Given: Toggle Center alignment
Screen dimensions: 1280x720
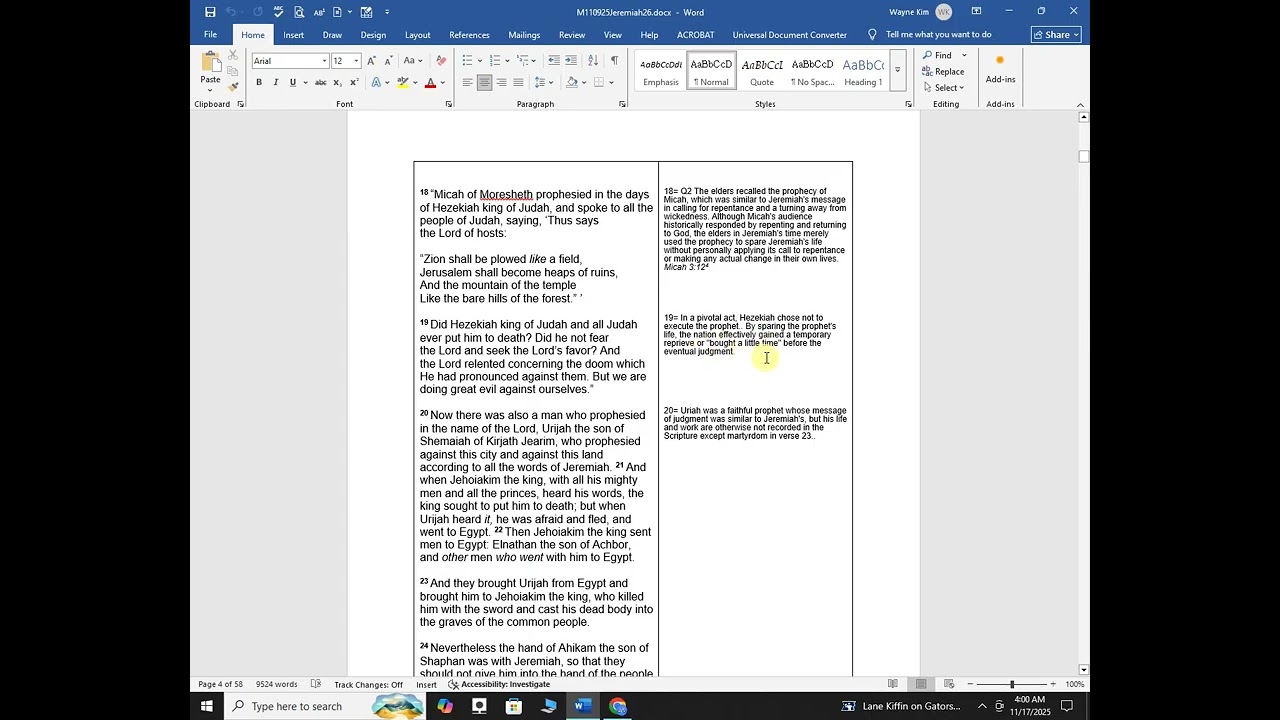Looking at the screenshot, I should (x=484, y=82).
